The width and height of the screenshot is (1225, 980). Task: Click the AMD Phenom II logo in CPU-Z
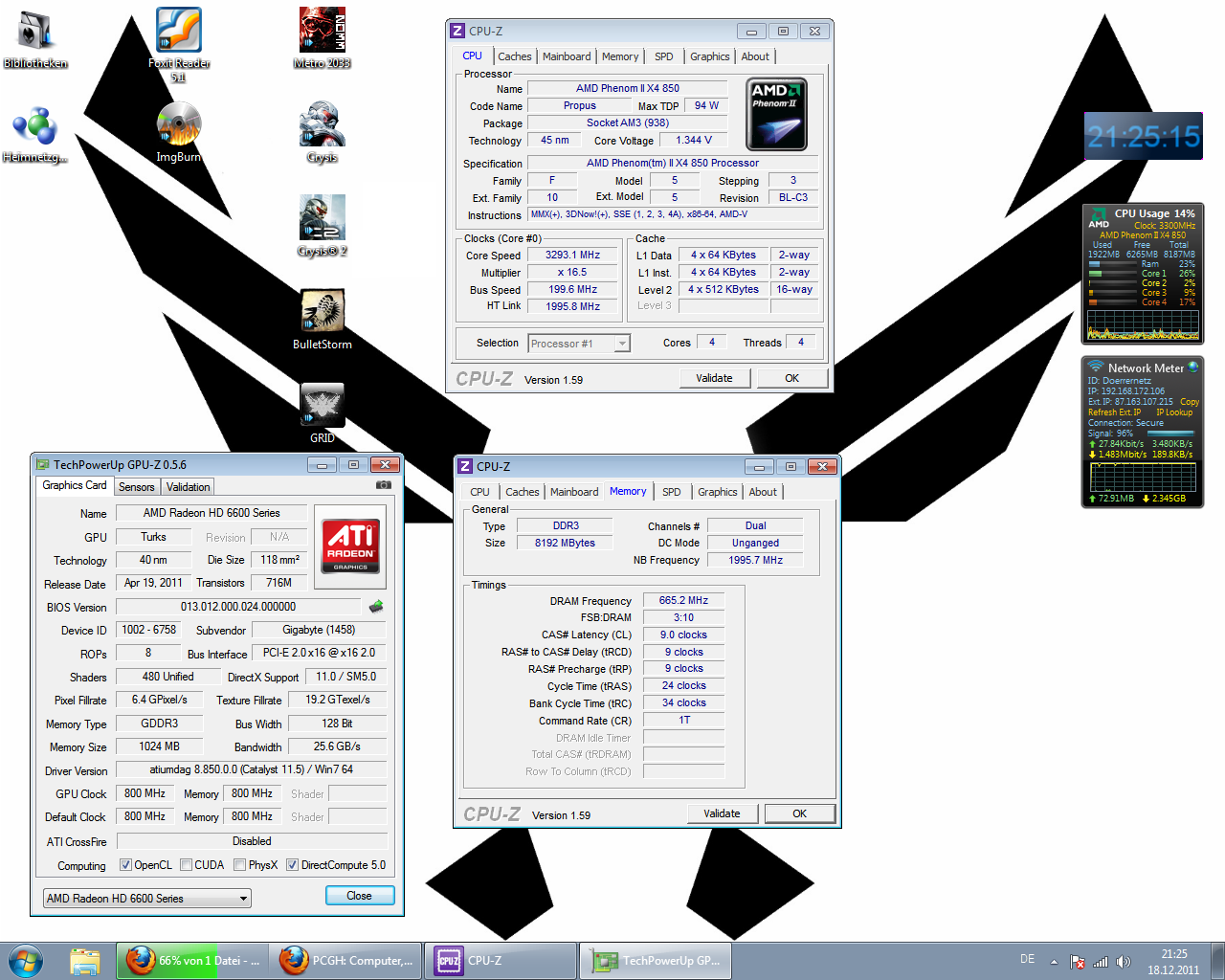[x=776, y=114]
